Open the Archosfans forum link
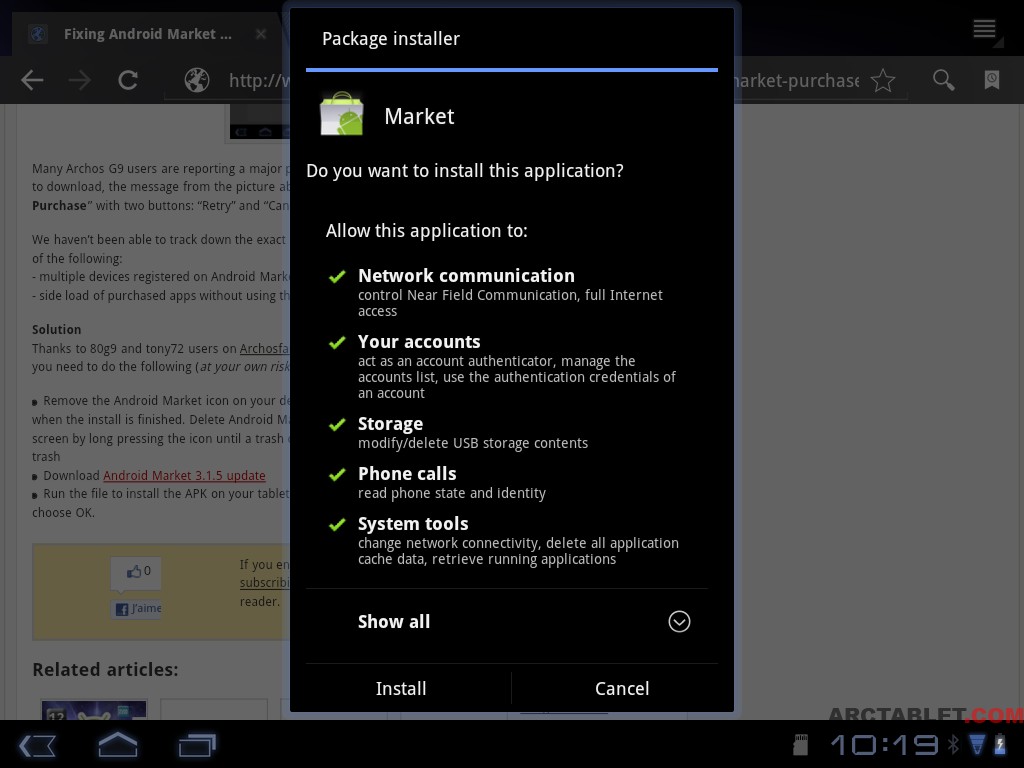The height and width of the screenshot is (768, 1024). [264, 349]
